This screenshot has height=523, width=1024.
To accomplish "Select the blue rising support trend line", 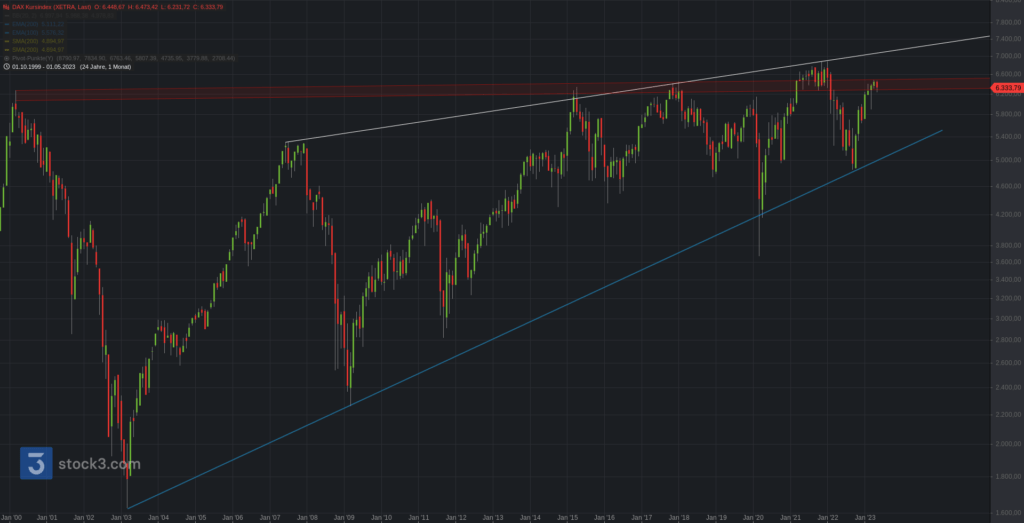I will point(536,319).
